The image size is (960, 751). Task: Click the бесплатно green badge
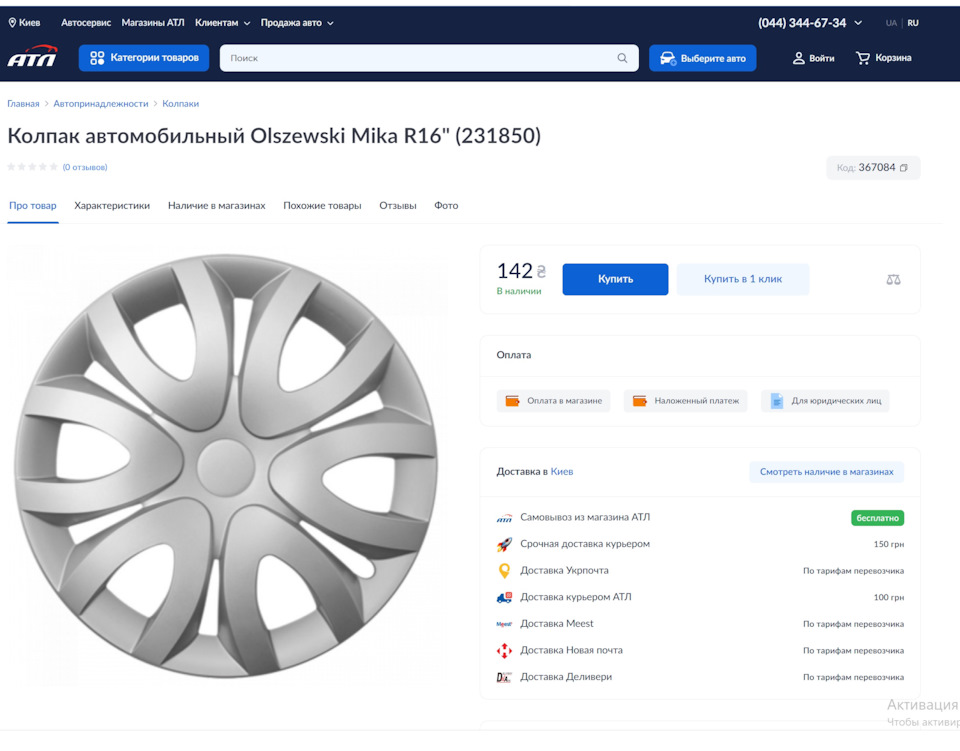(877, 518)
